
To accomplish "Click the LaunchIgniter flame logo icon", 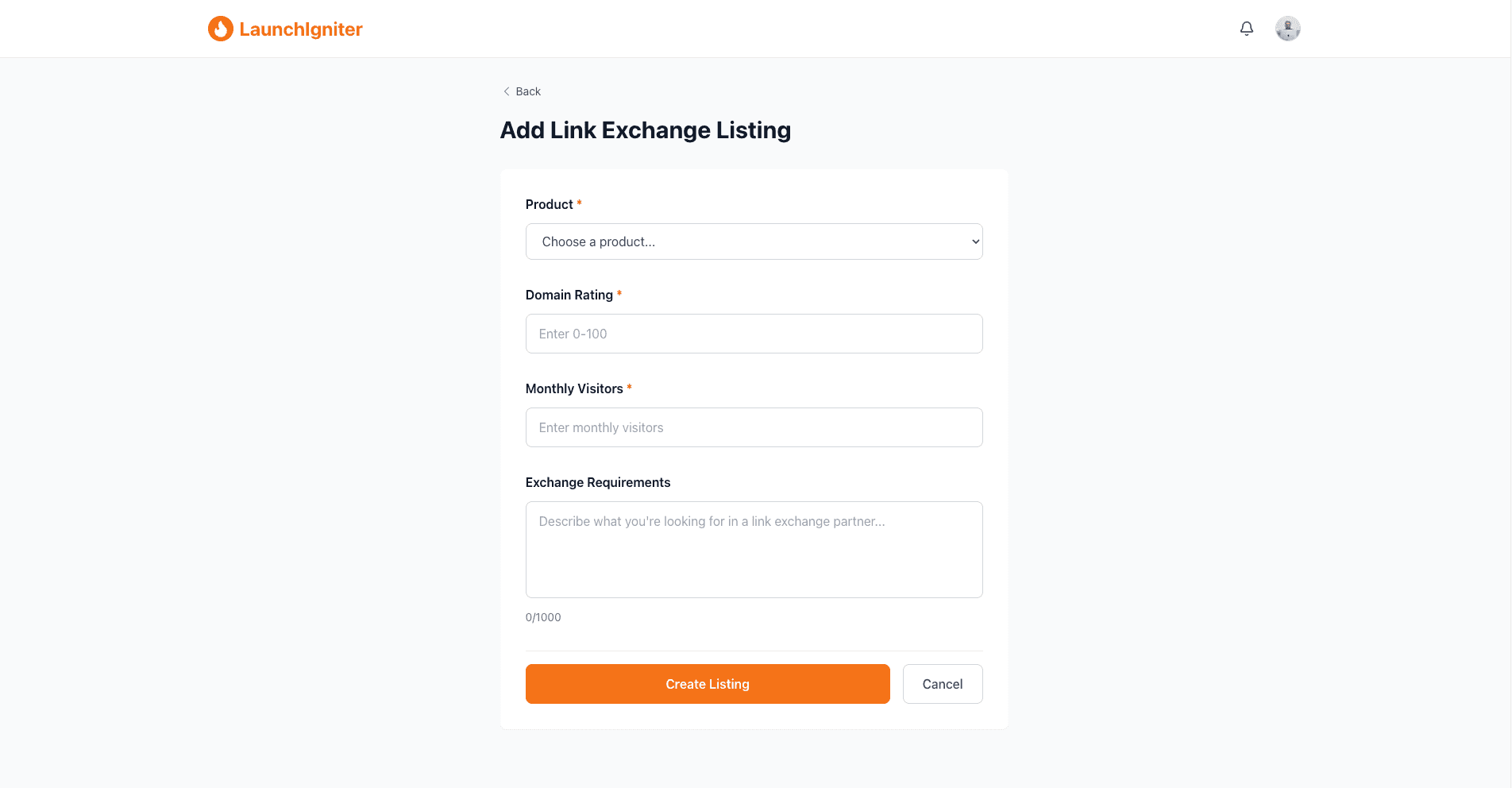I will 220,28.
